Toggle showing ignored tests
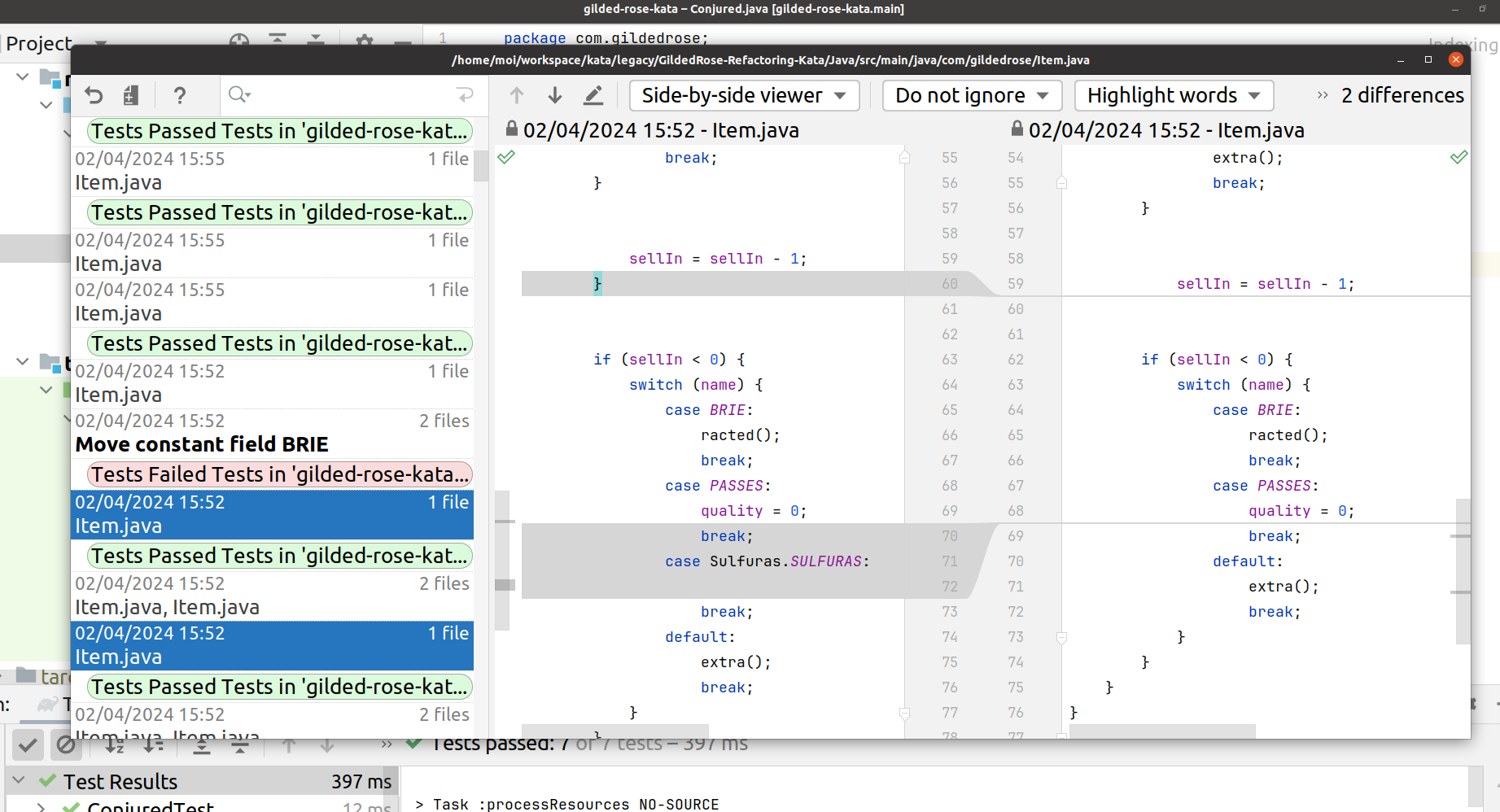This screenshot has height=812, width=1500. [x=66, y=744]
